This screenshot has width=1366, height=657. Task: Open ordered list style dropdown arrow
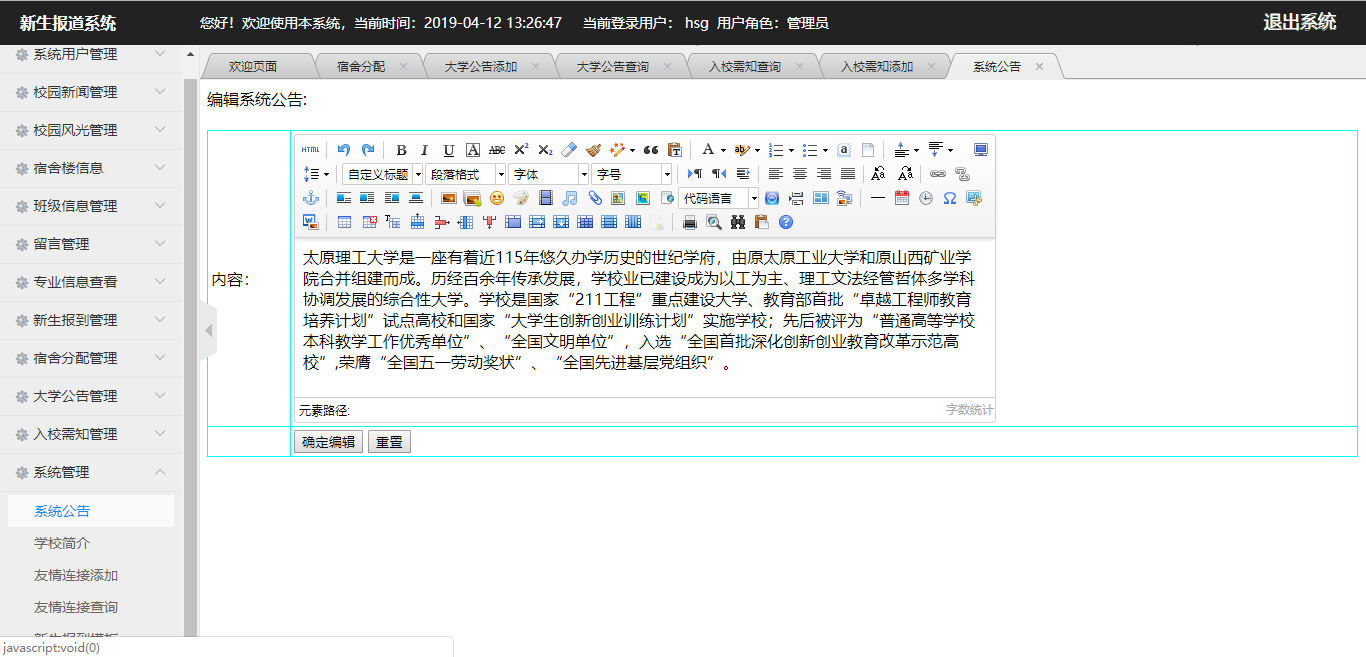click(x=792, y=150)
